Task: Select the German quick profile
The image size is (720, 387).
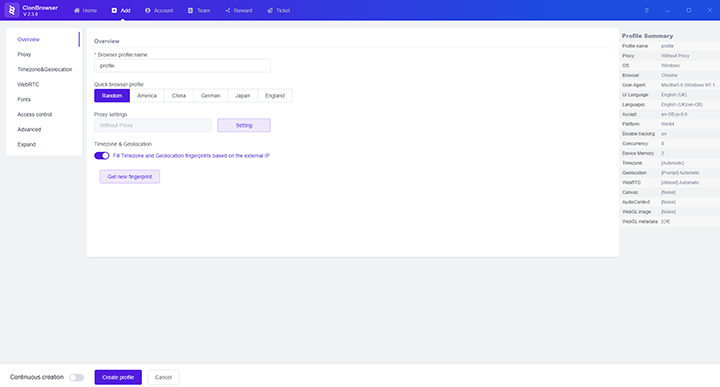Action: point(210,95)
